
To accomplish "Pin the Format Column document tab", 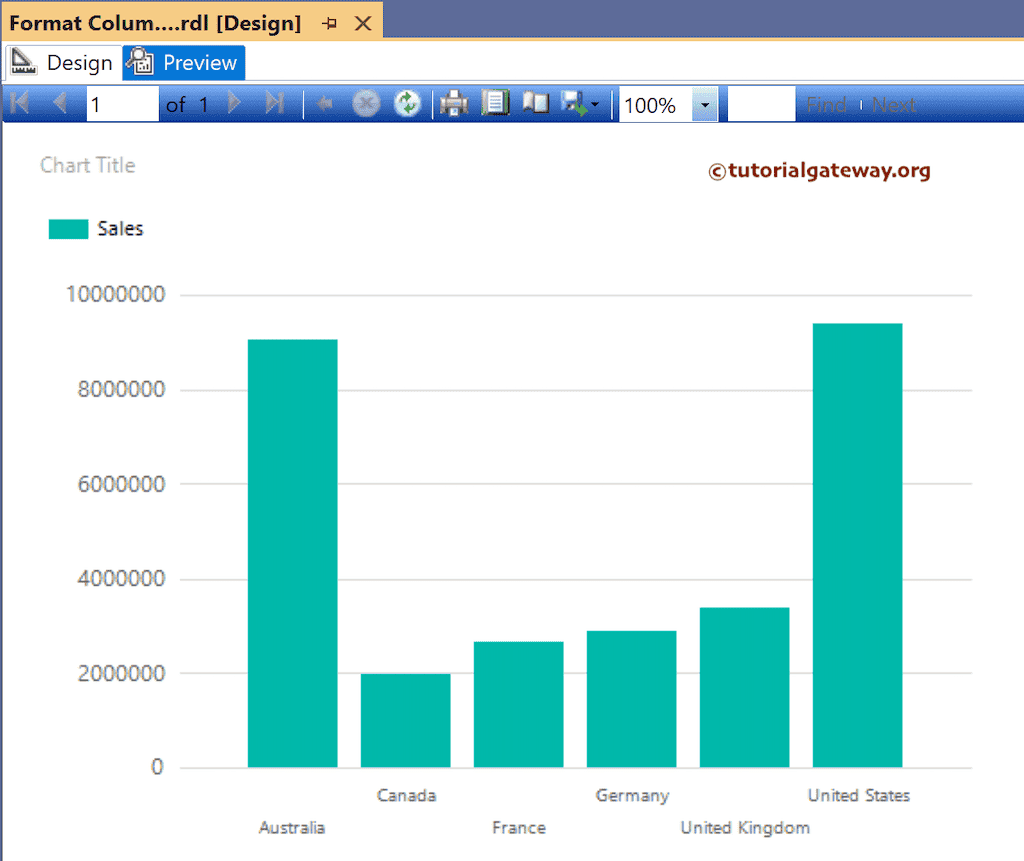I will [330, 23].
